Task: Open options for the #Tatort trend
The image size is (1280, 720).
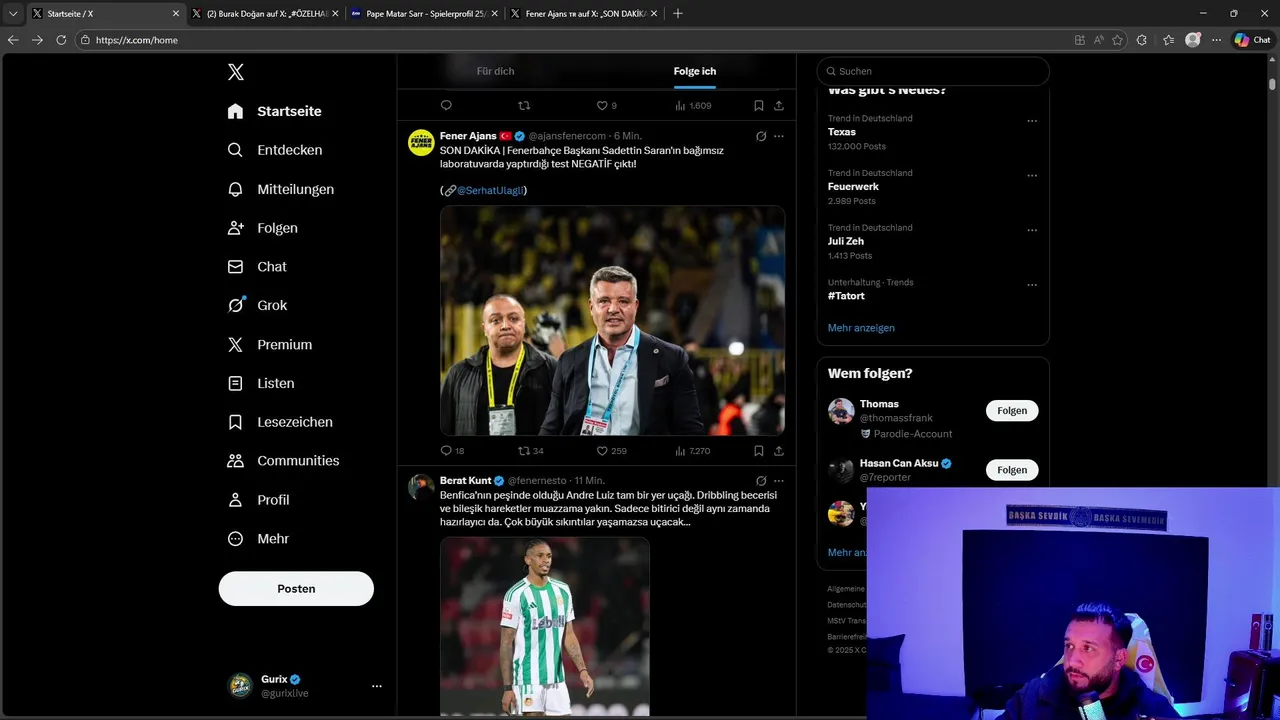Action: pos(1032,285)
